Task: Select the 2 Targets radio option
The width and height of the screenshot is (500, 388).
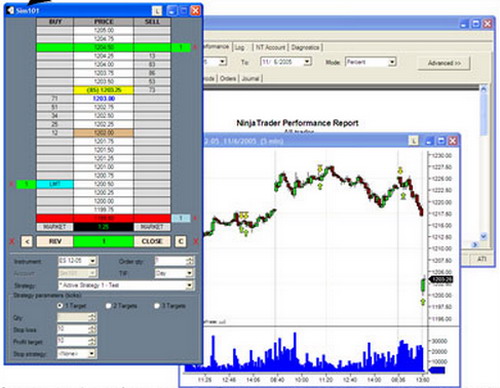Action: point(108,306)
